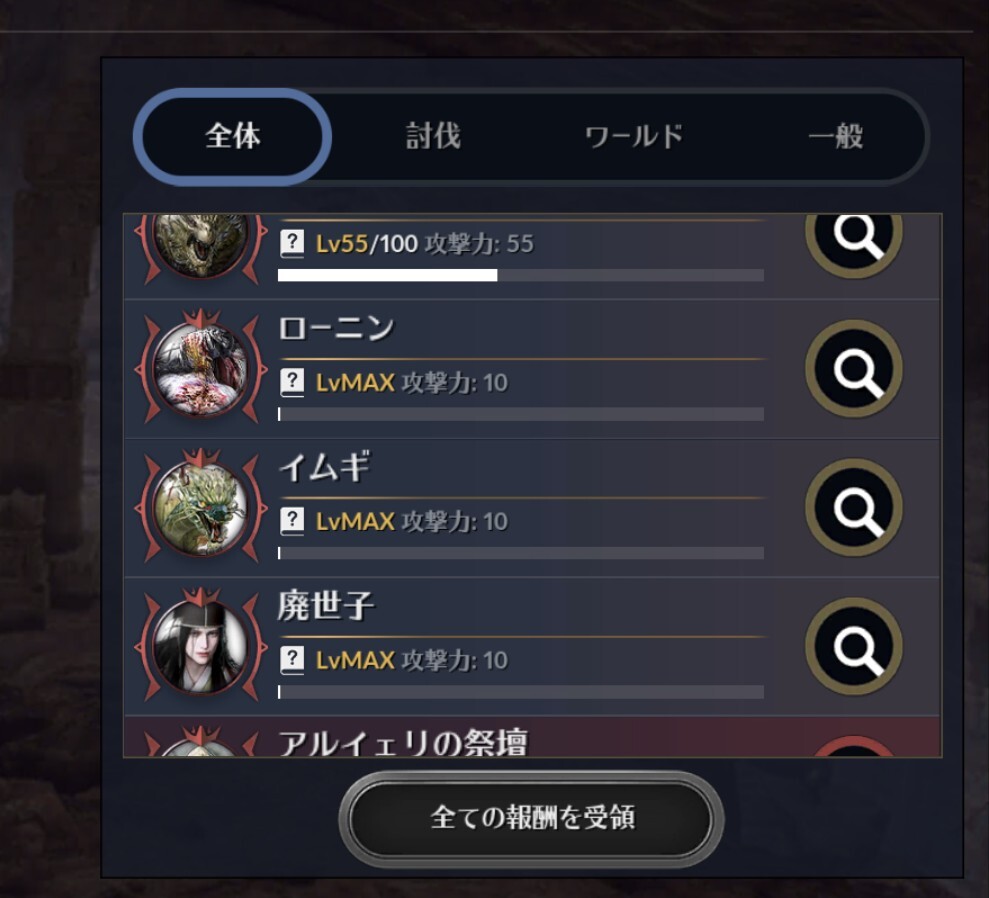The height and width of the screenshot is (898, 989).
Task: Open magnifier details for イムギ
Action: [x=853, y=508]
